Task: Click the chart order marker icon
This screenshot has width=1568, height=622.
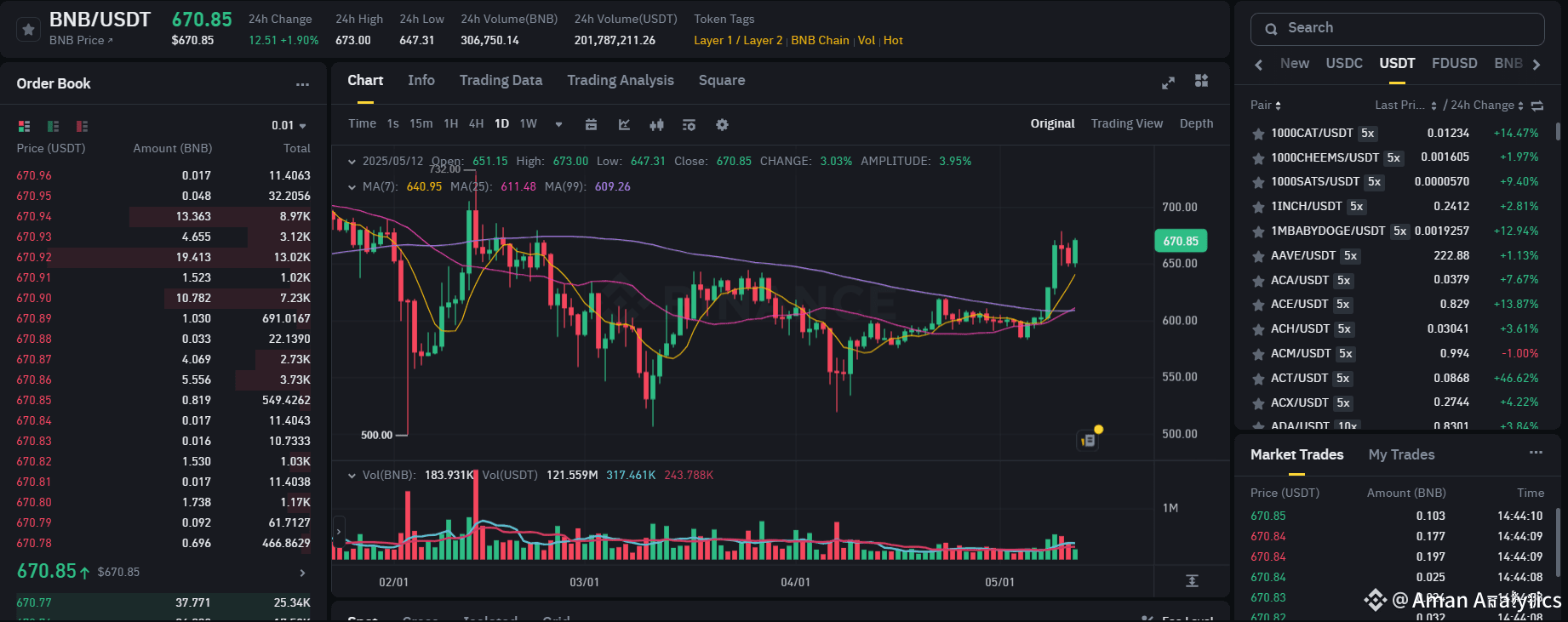Action: [1088, 440]
